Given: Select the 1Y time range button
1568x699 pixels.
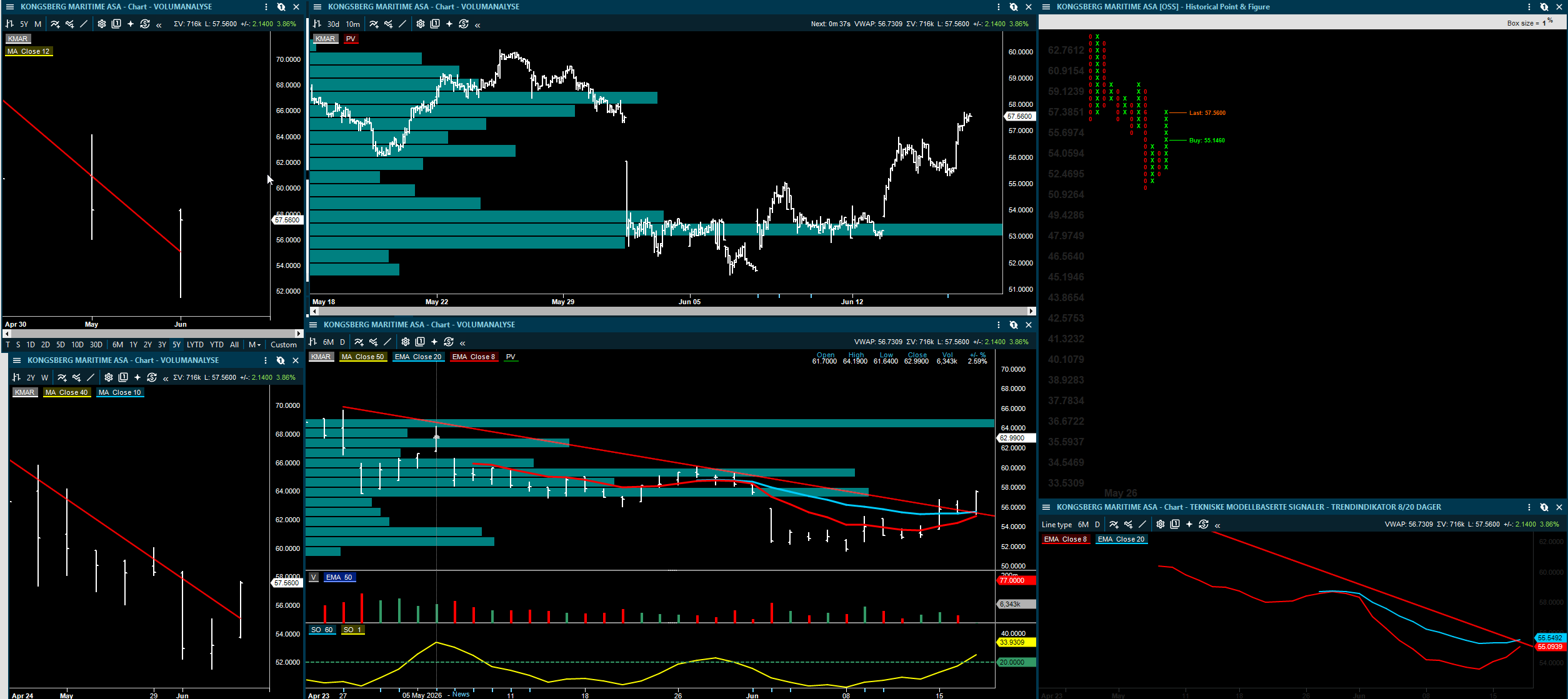Looking at the screenshot, I should [x=133, y=344].
